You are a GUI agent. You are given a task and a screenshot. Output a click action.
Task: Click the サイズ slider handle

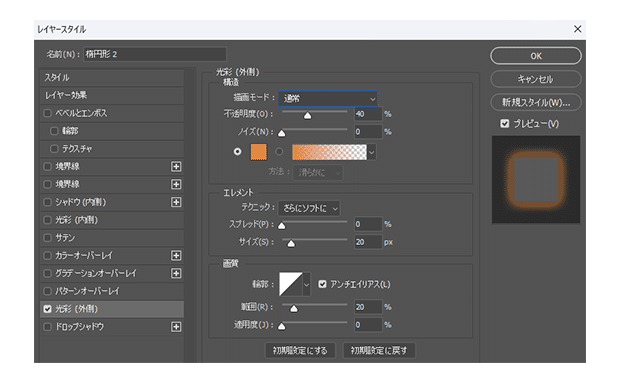(x=291, y=243)
